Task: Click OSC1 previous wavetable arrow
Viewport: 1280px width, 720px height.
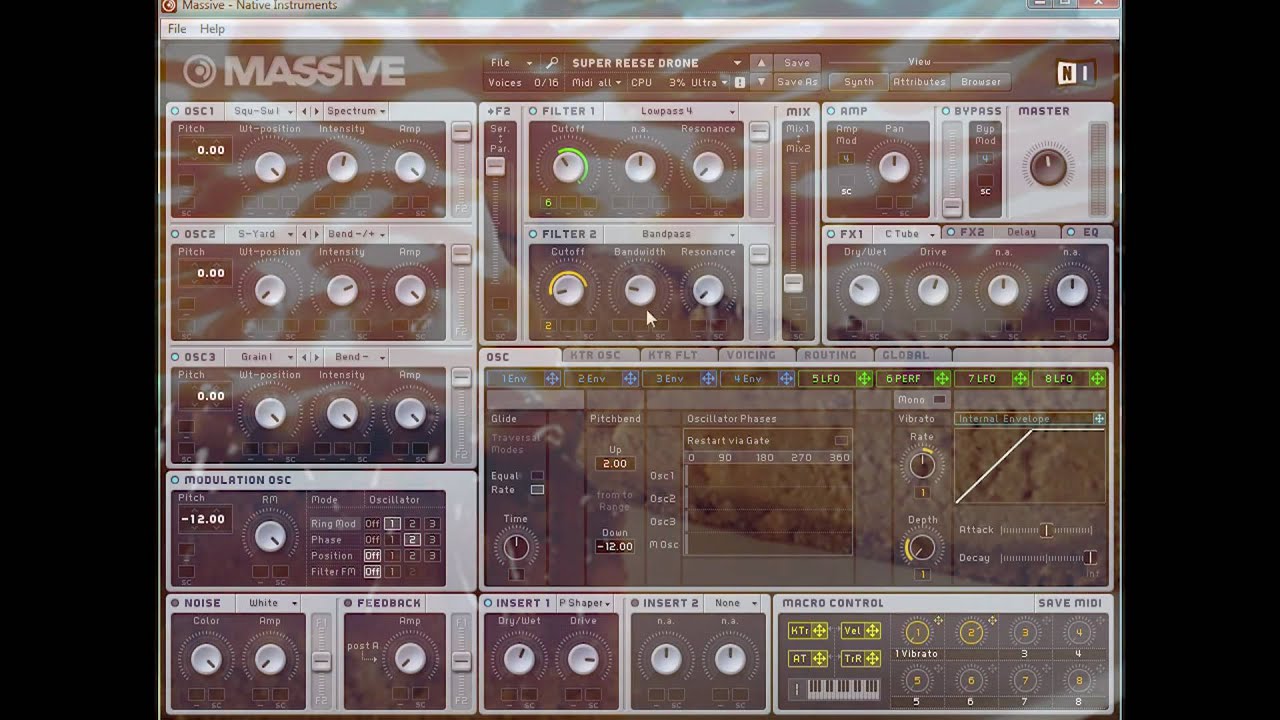Action: (306, 111)
